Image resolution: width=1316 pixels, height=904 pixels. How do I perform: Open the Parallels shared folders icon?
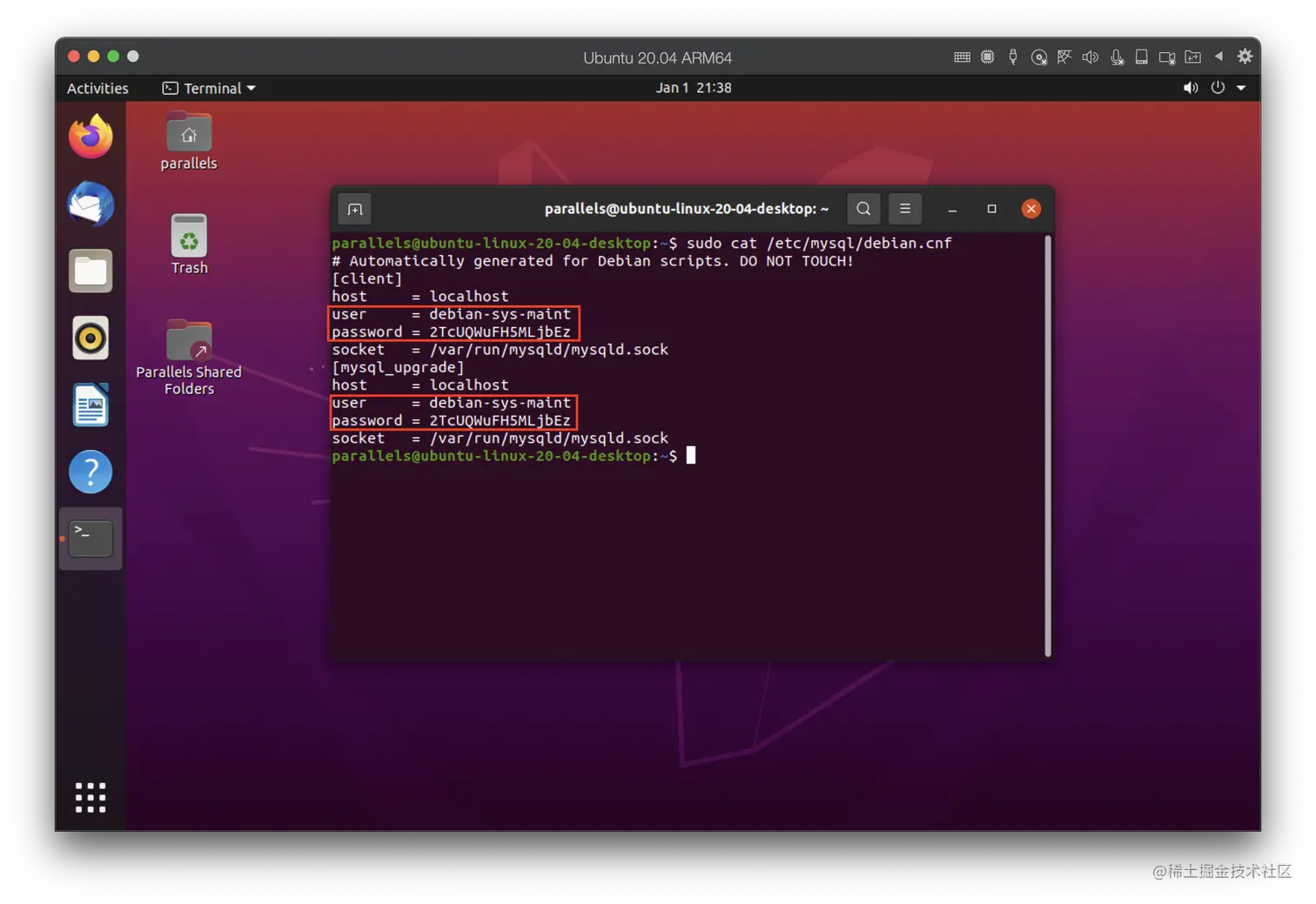[x=1192, y=57]
